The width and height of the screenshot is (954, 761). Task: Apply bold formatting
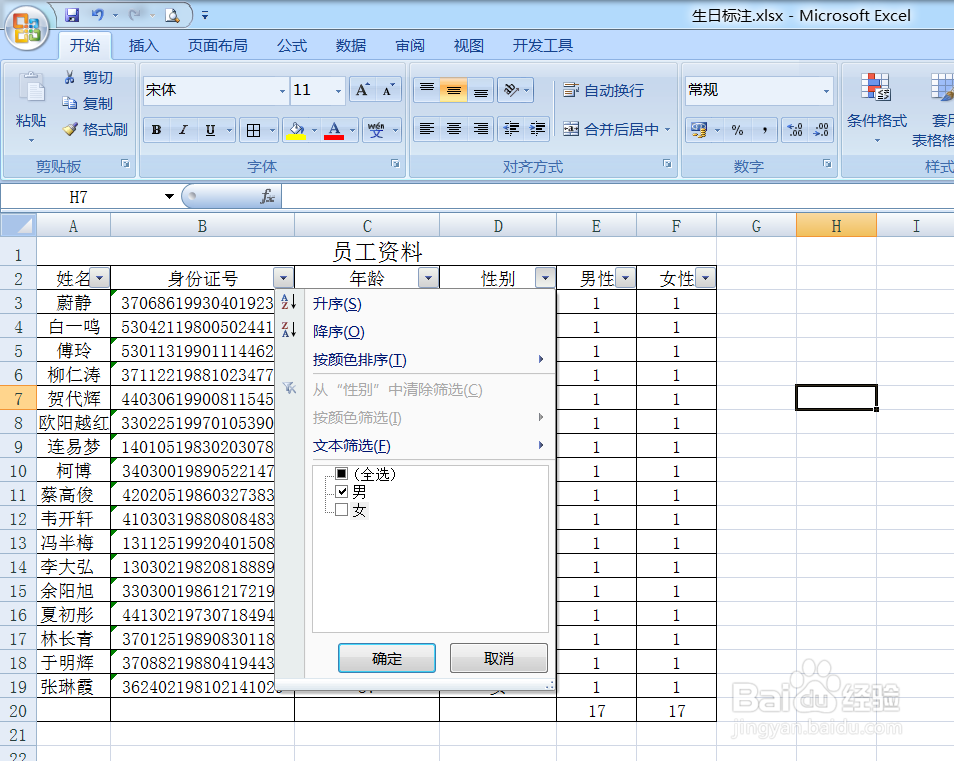pos(156,130)
